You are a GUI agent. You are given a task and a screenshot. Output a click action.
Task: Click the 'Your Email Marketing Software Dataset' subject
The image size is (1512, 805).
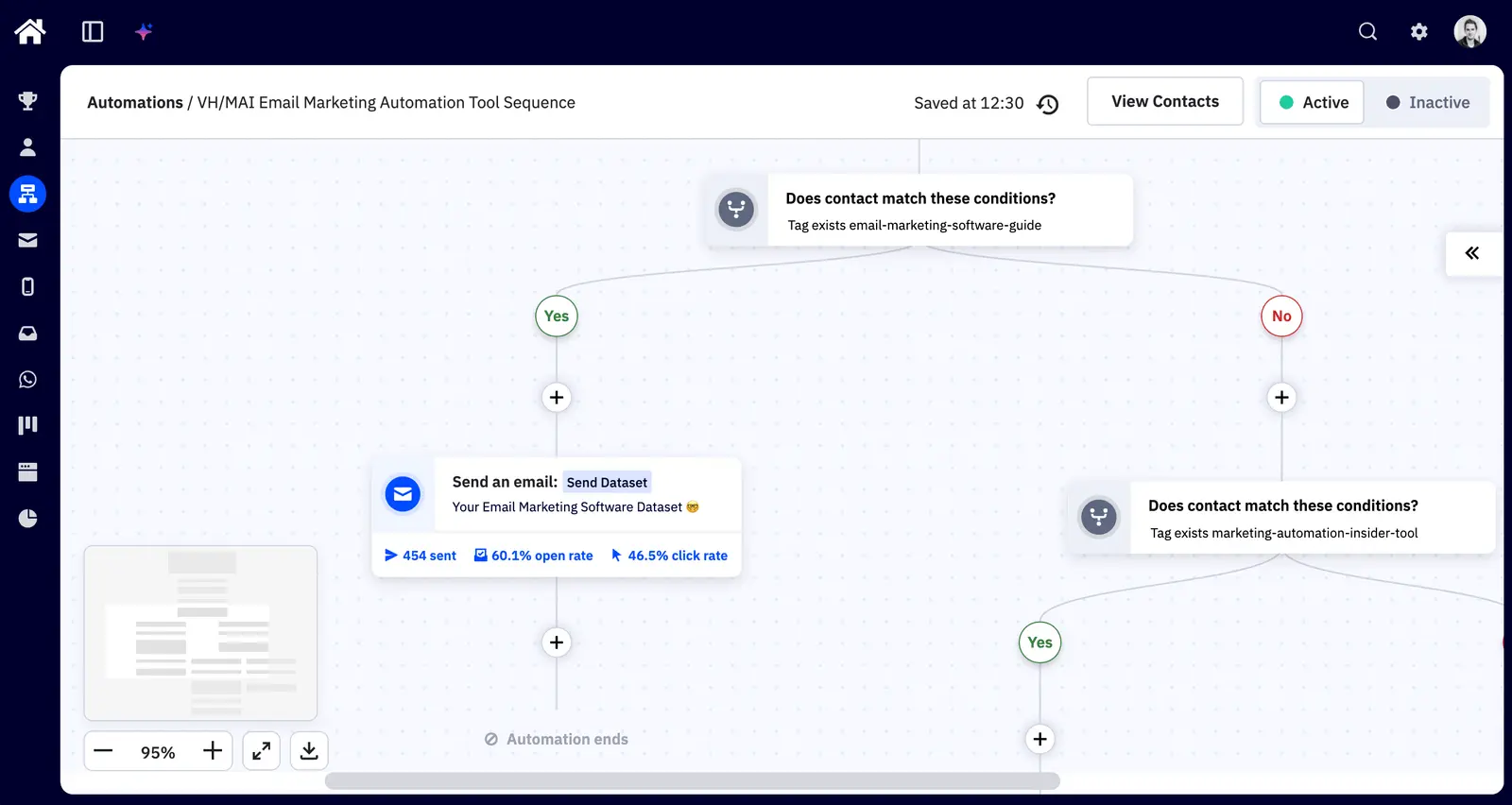pos(575,507)
